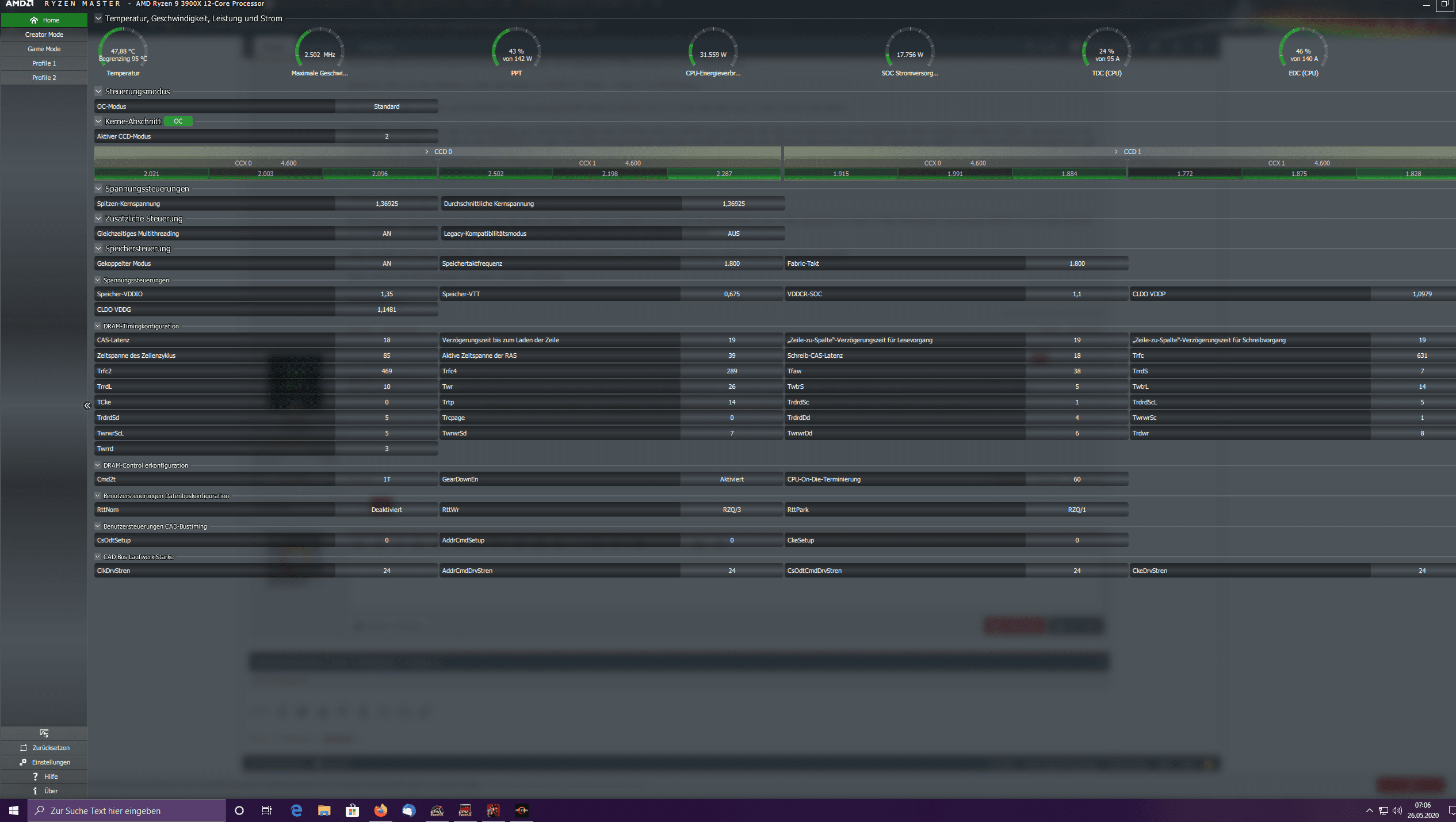Toggle Gekoppelter Modus AN value
The width and height of the screenshot is (1456, 822).
(387, 263)
